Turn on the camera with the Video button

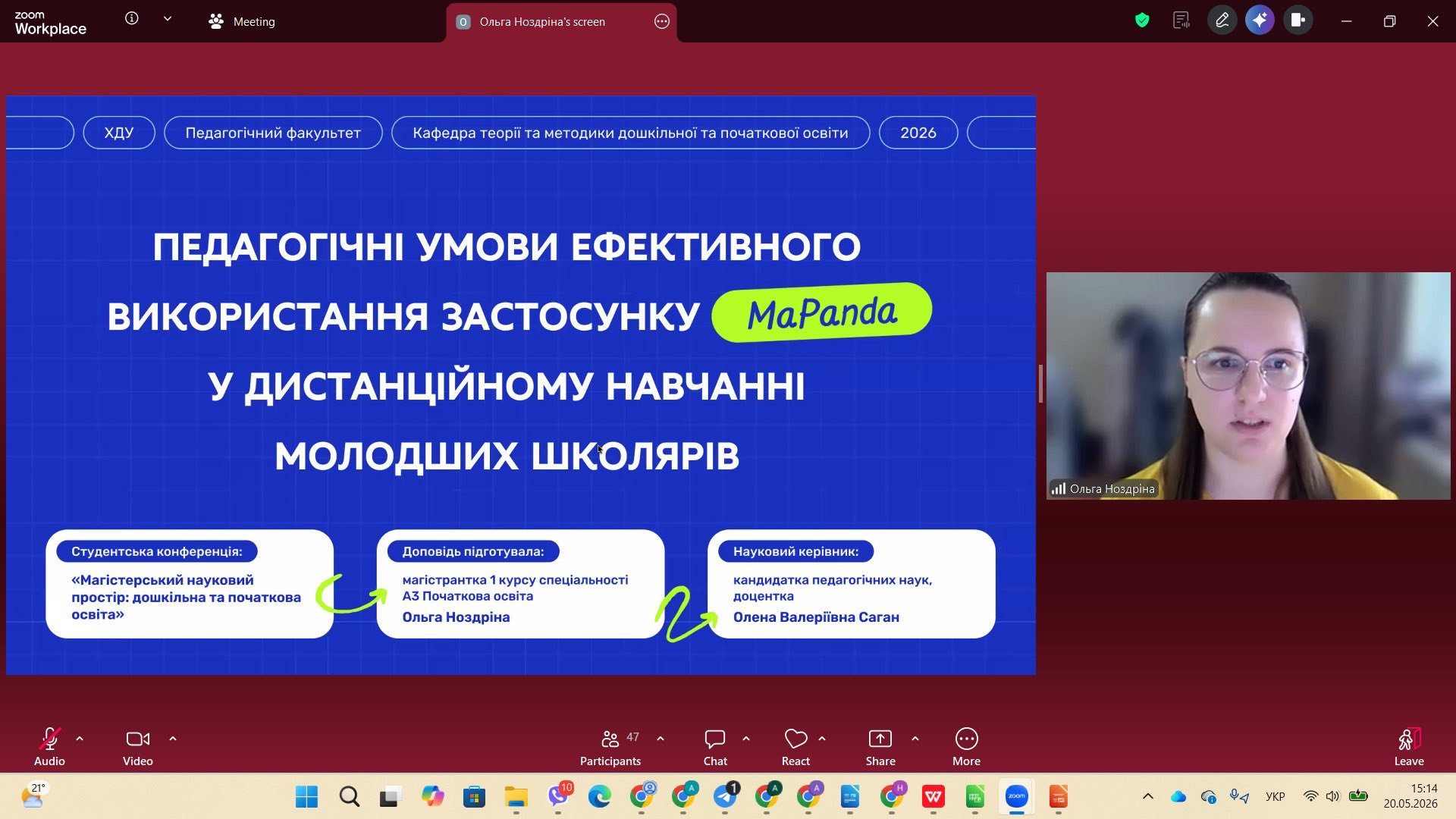[137, 747]
